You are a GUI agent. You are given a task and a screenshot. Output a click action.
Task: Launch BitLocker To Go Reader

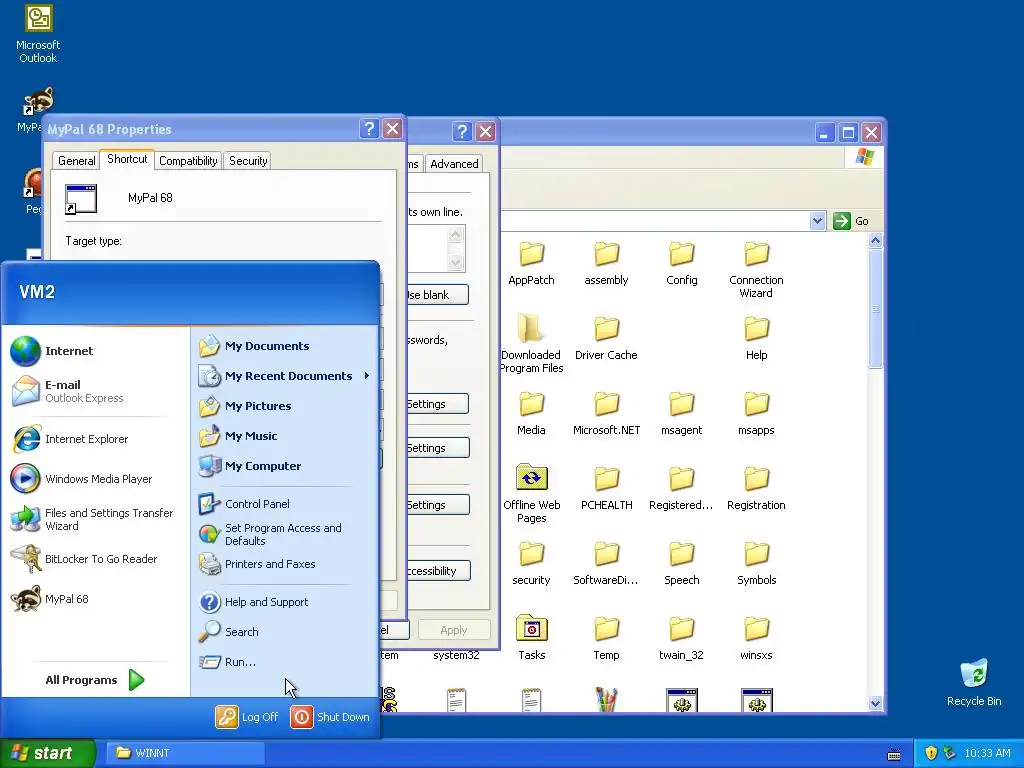[x=84, y=559]
